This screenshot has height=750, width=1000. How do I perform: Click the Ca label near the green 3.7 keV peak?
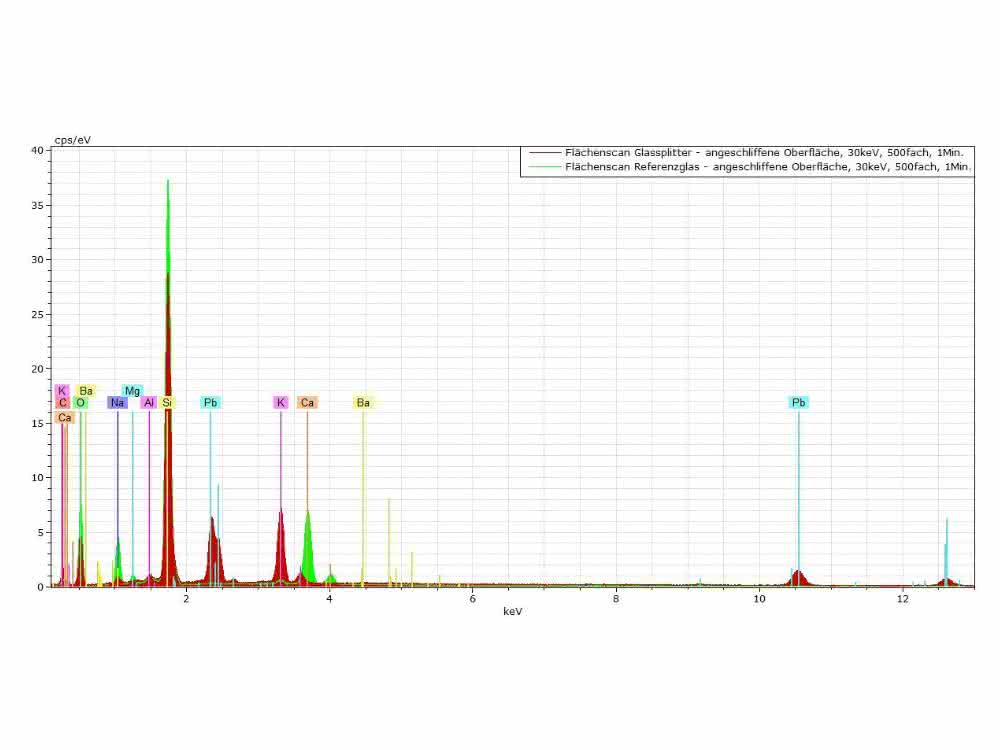pos(307,402)
